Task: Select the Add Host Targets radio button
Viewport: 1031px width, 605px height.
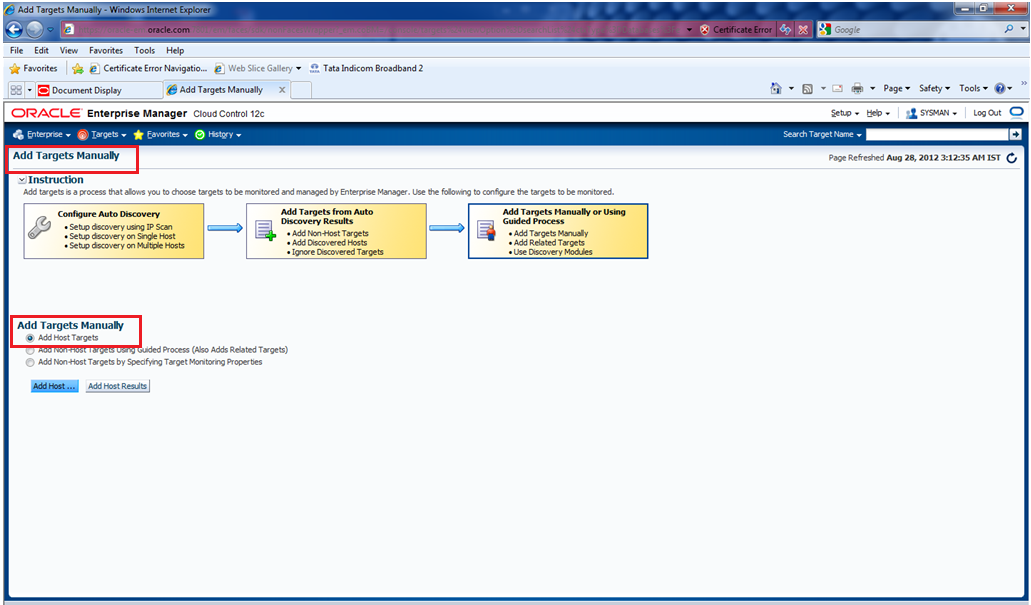Action: coord(31,338)
